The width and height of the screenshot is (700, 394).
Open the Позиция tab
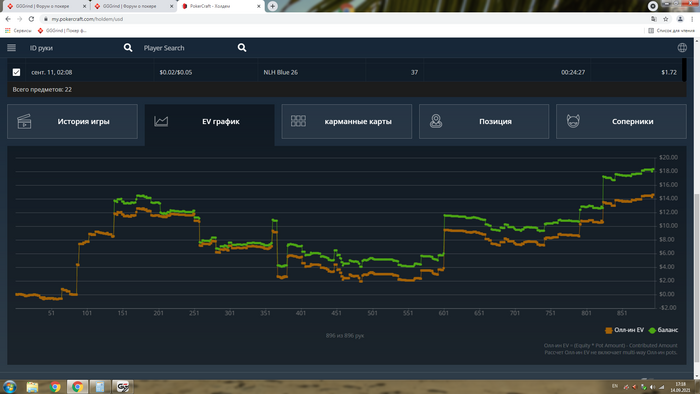(484, 121)
